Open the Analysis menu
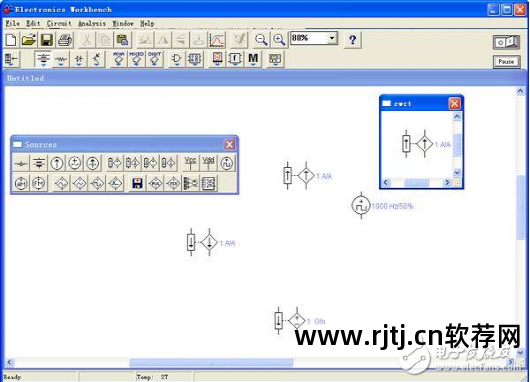Screen dimensions: 530x382 [92, 23]
